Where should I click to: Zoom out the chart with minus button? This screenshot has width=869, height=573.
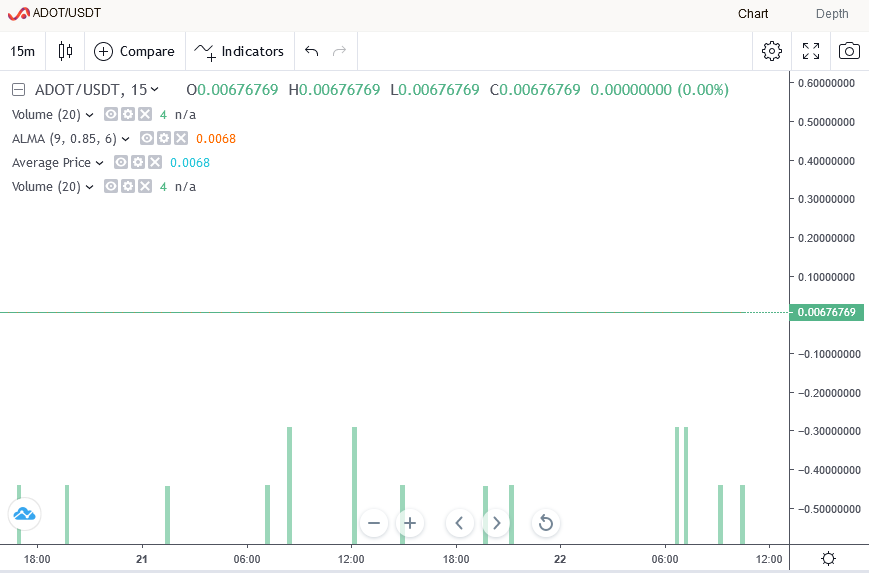[374, 523]
